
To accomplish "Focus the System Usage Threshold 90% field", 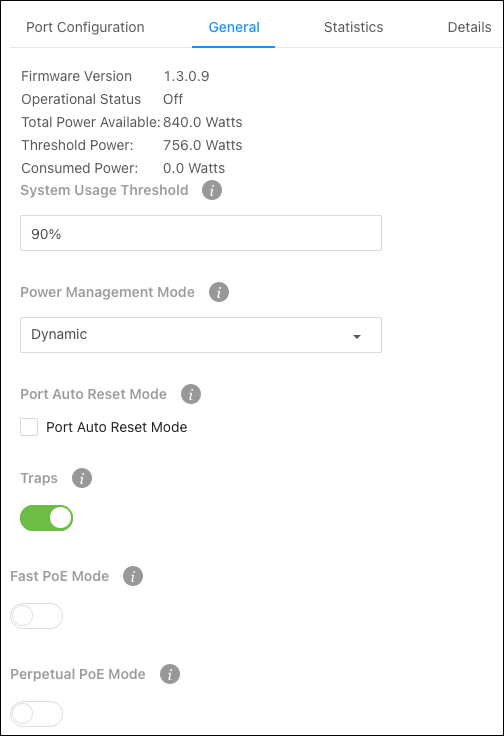I will [x=201, y=233].
